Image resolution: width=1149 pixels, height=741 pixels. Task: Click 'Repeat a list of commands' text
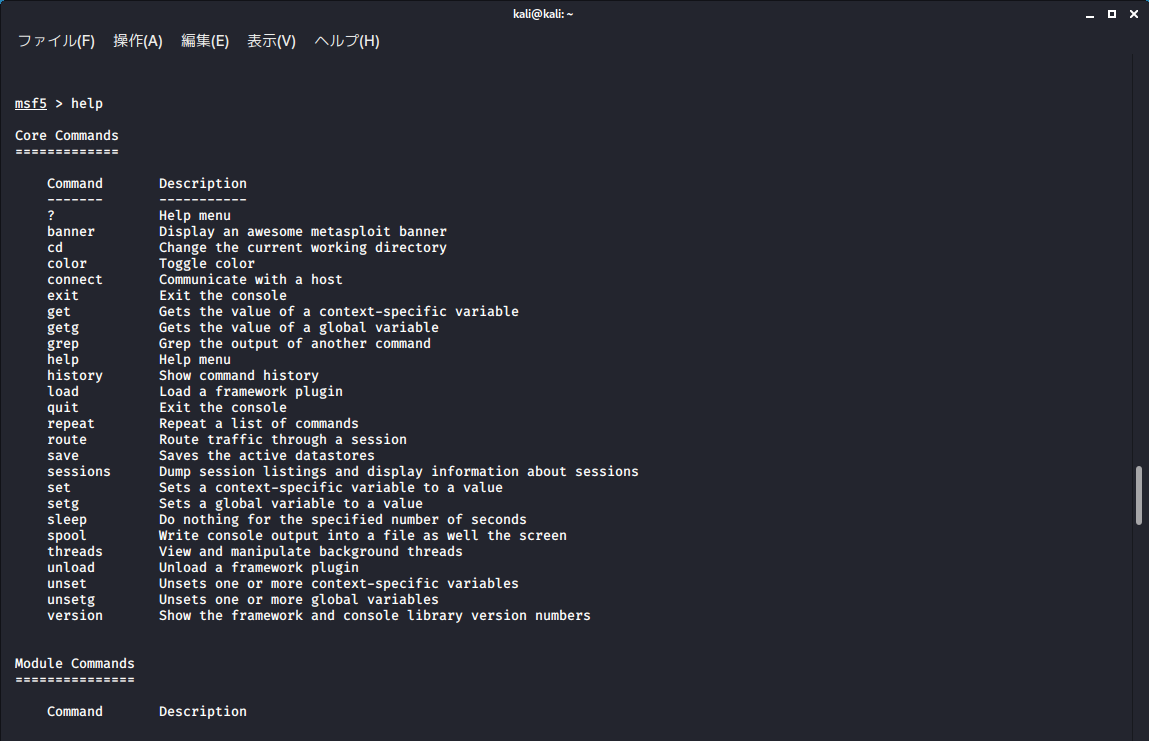259,424
